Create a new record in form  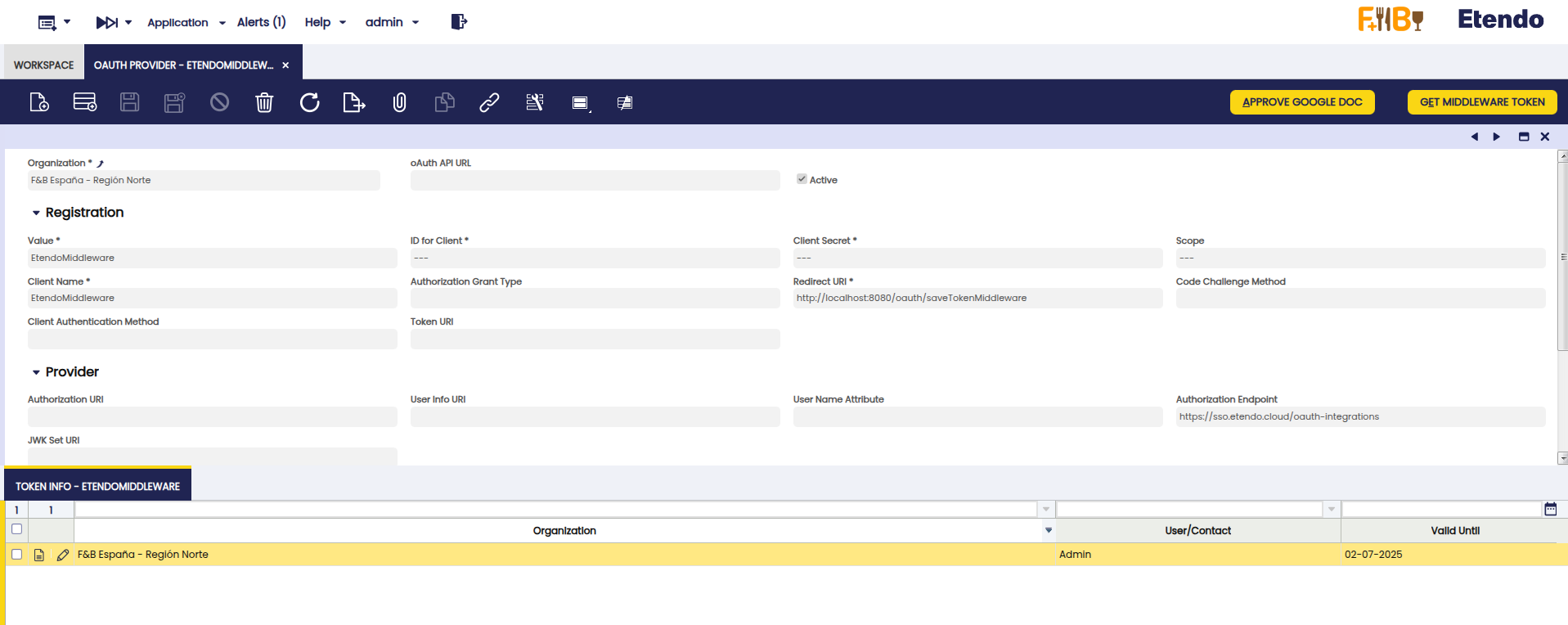(x=39, y=102)
